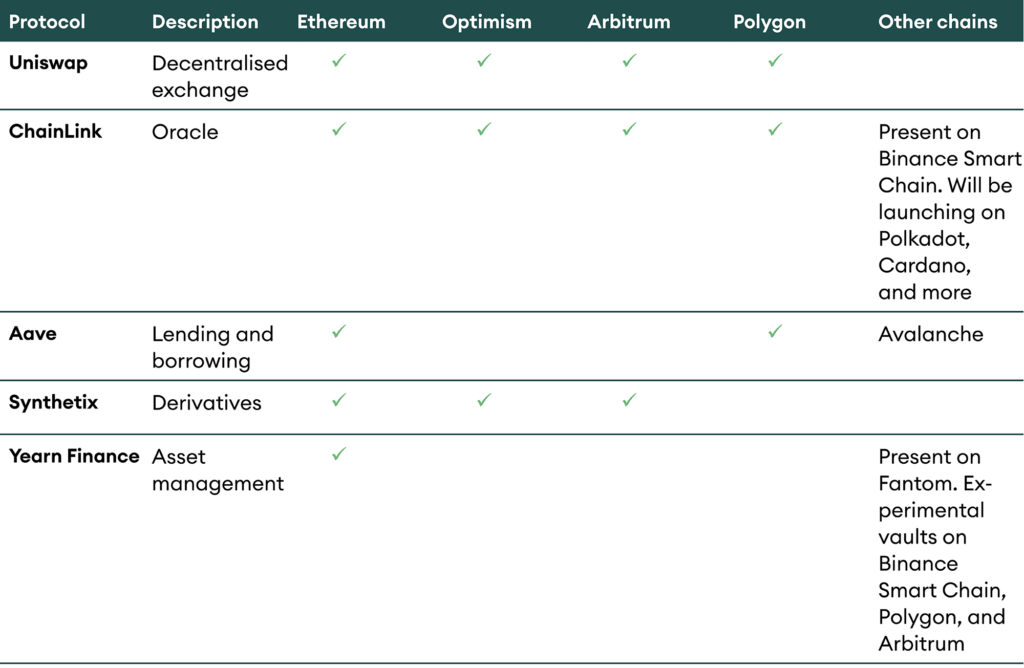Viewport: 1024px width, 668px height.
Task: Click the Arbitrum column header
Action: pyautogui.click(x=629, y=21)
